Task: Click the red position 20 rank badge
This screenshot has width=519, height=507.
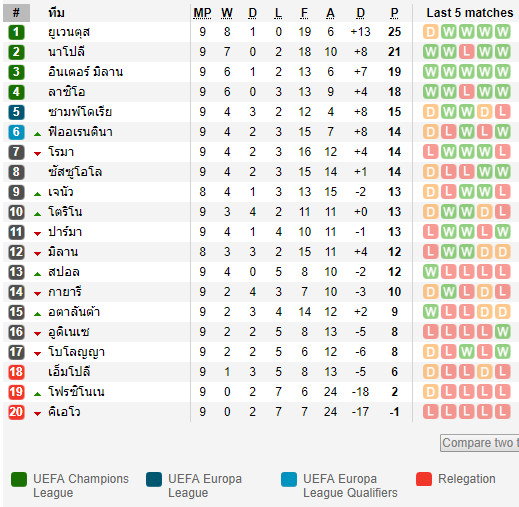Action: pyautogui.click(x=16, y=412)
